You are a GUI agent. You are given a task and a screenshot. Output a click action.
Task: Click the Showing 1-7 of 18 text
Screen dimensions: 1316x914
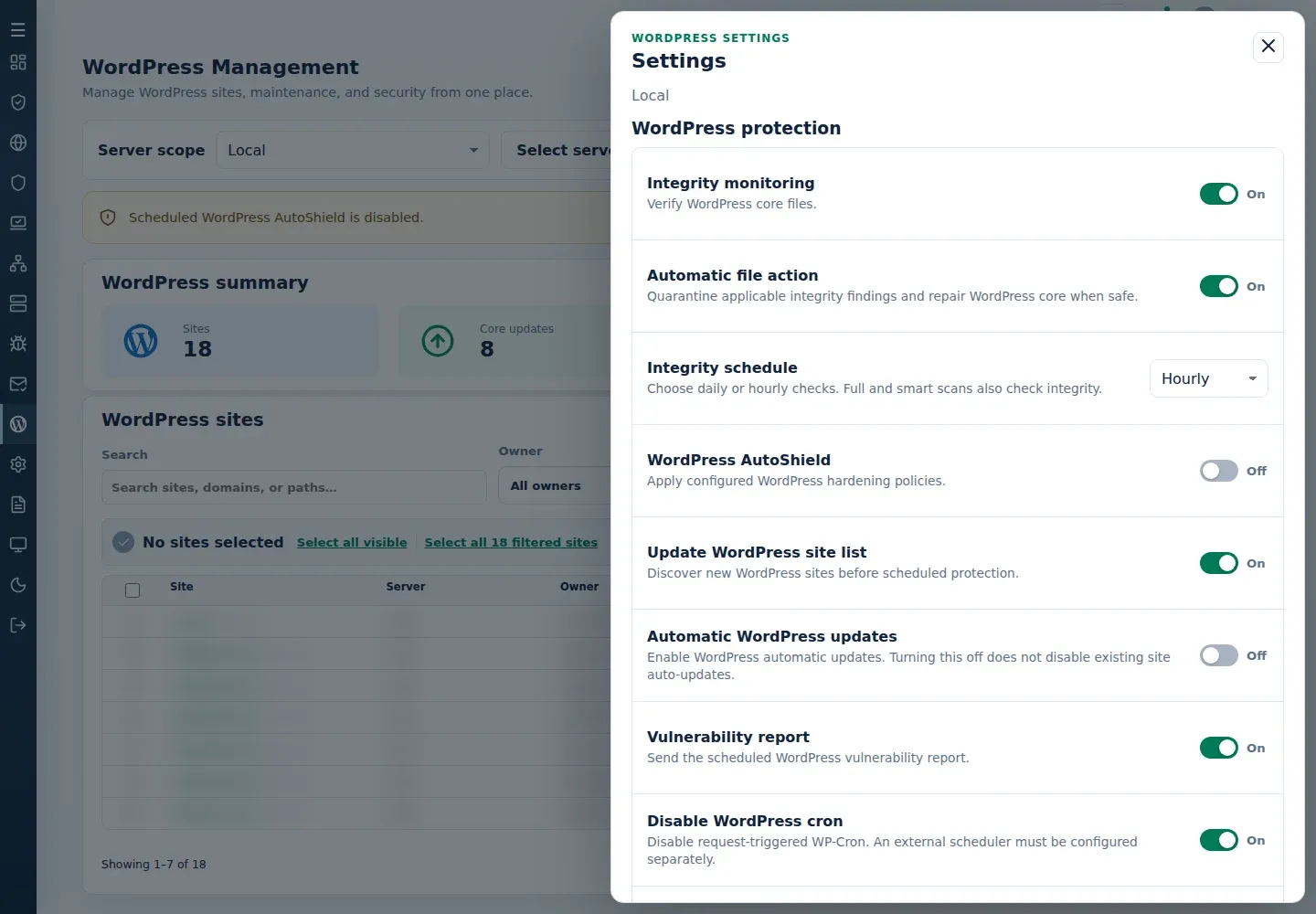[154, 864]
